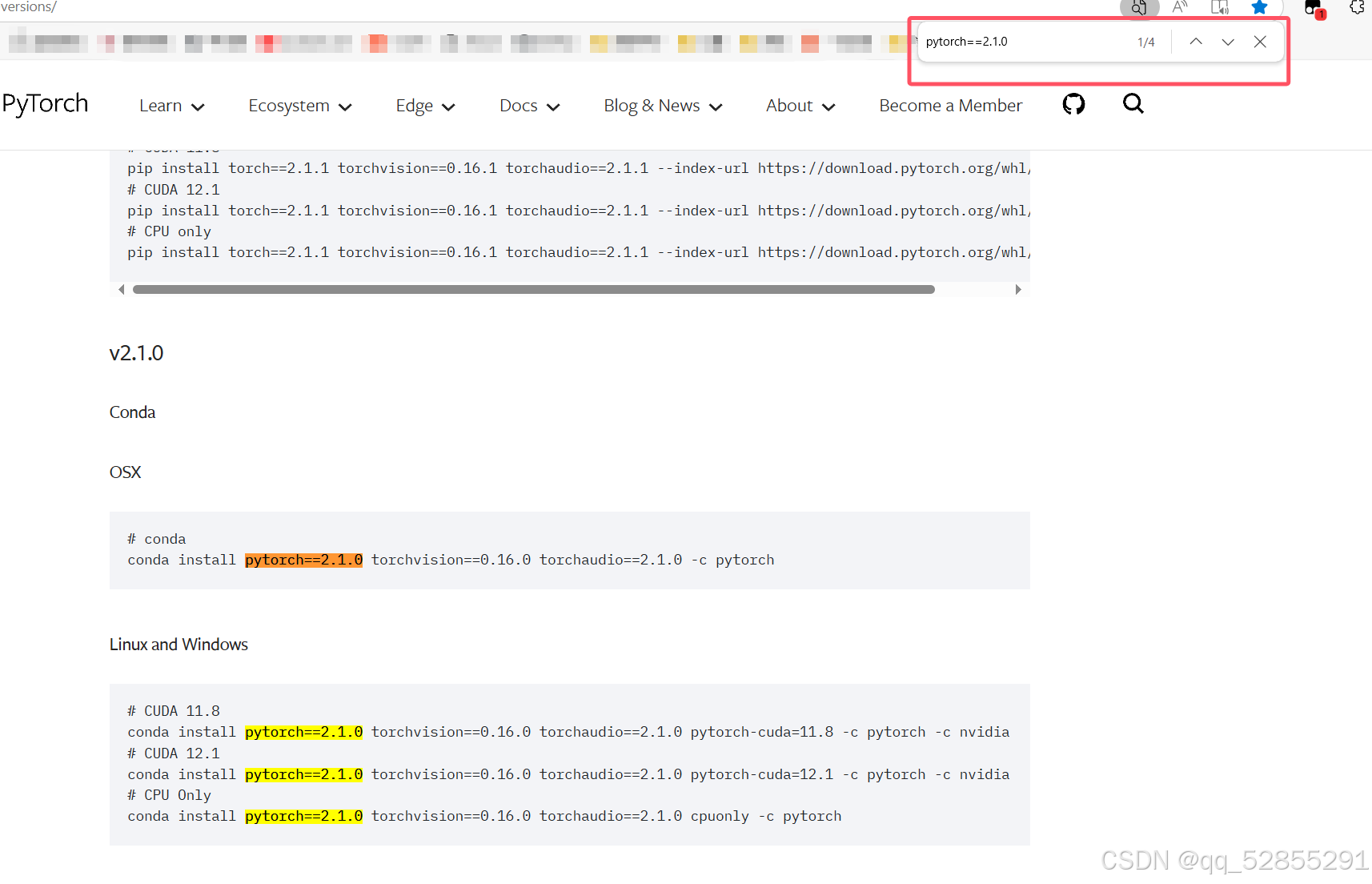This screenshot has height=884, width=1372.
Task: Open the About menu
Action: coord(800,106)
